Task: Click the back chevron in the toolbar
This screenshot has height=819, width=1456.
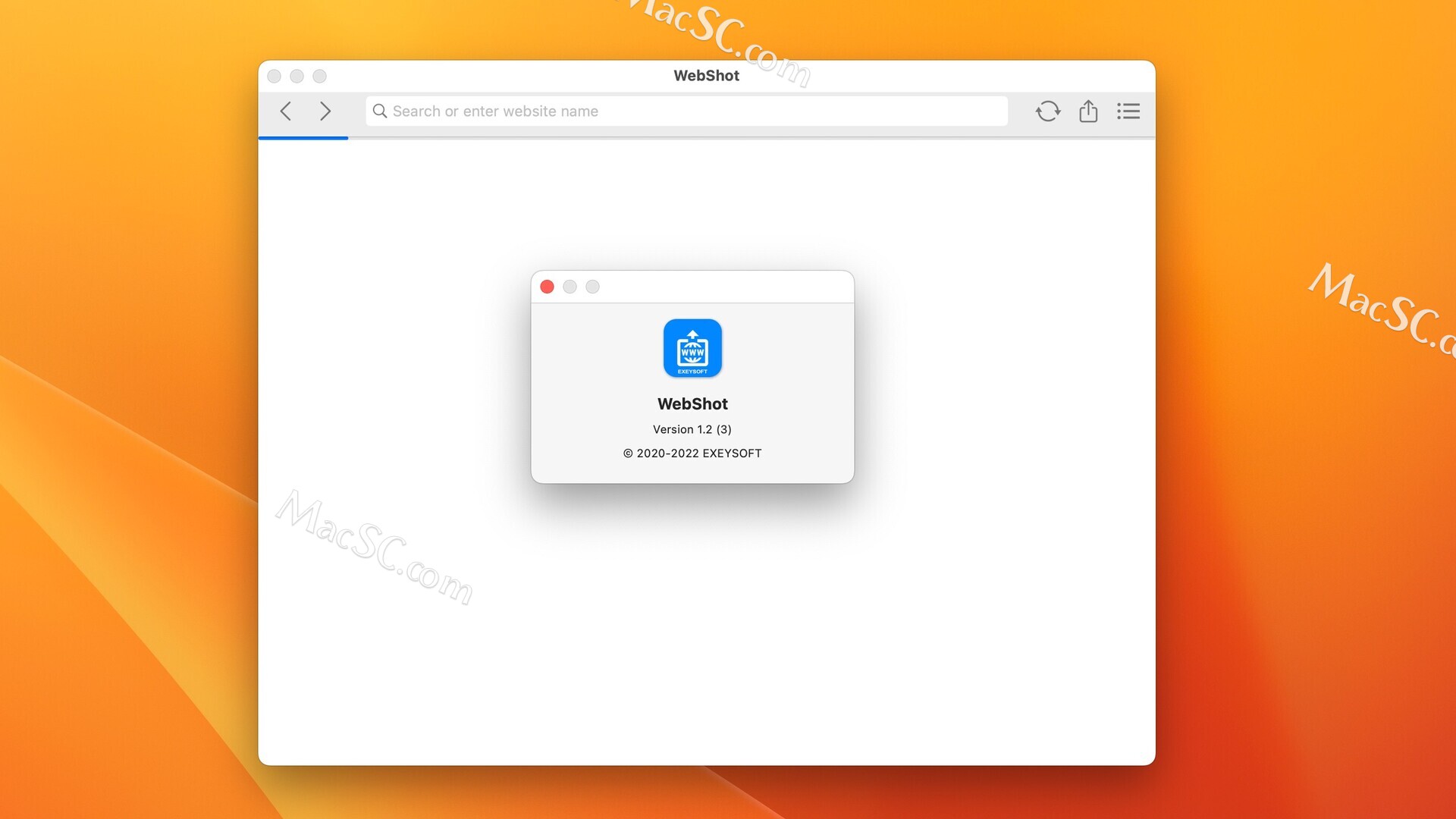Action: tap(286, 111)
